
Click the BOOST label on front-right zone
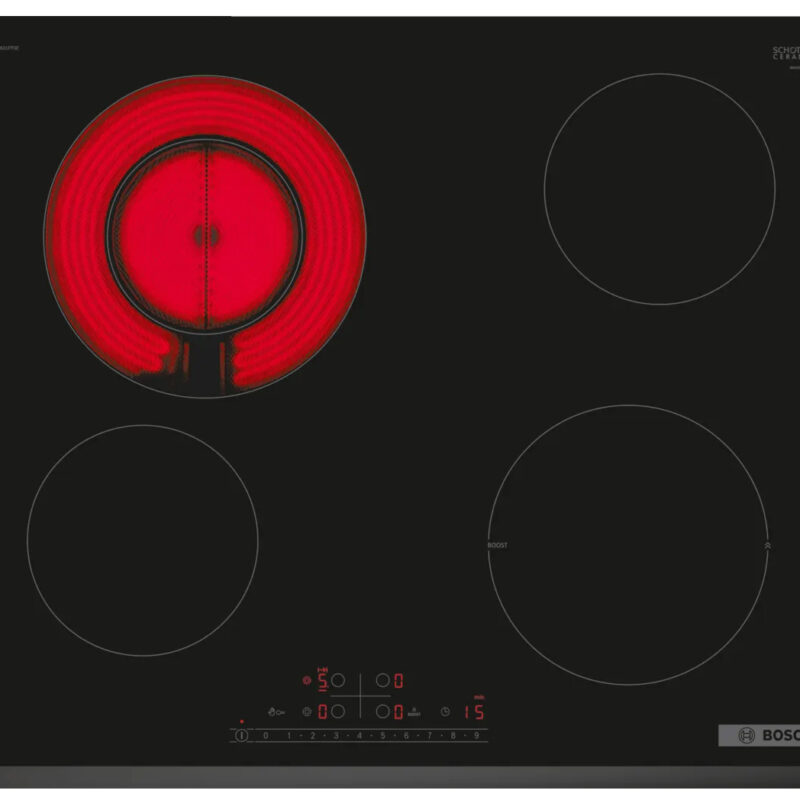coord(497,545)
